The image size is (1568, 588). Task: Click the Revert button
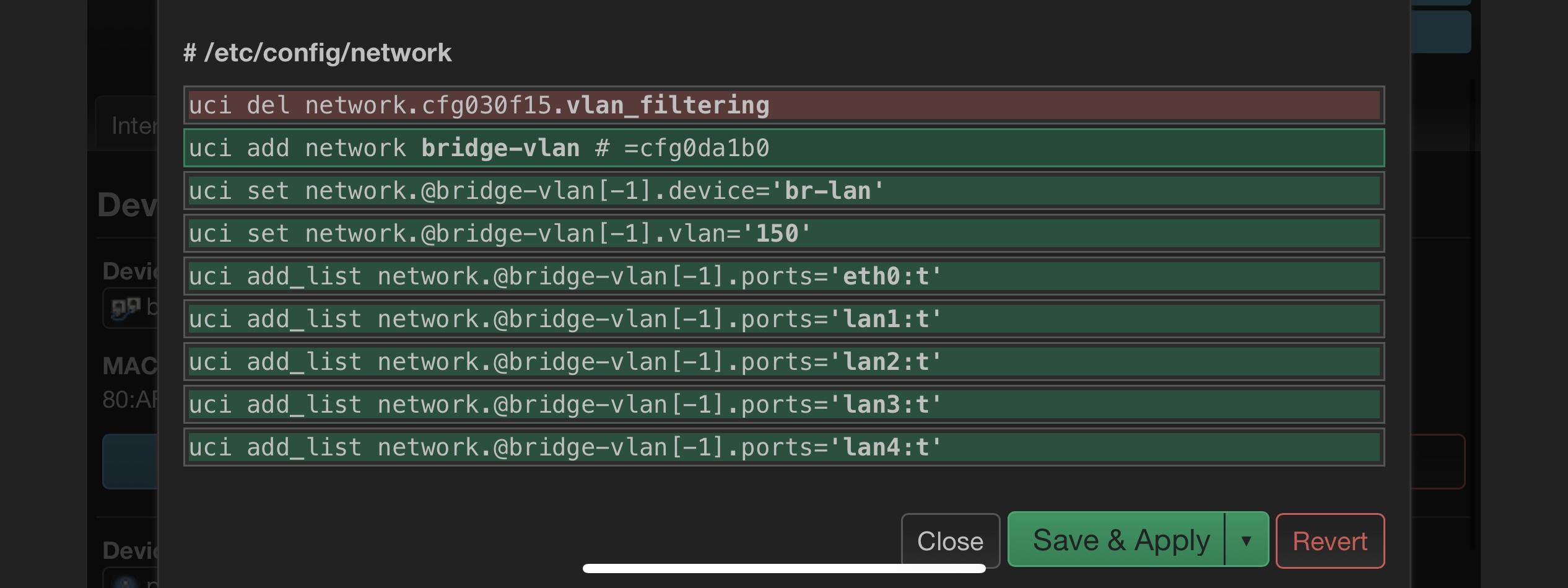pos(1330,541)
